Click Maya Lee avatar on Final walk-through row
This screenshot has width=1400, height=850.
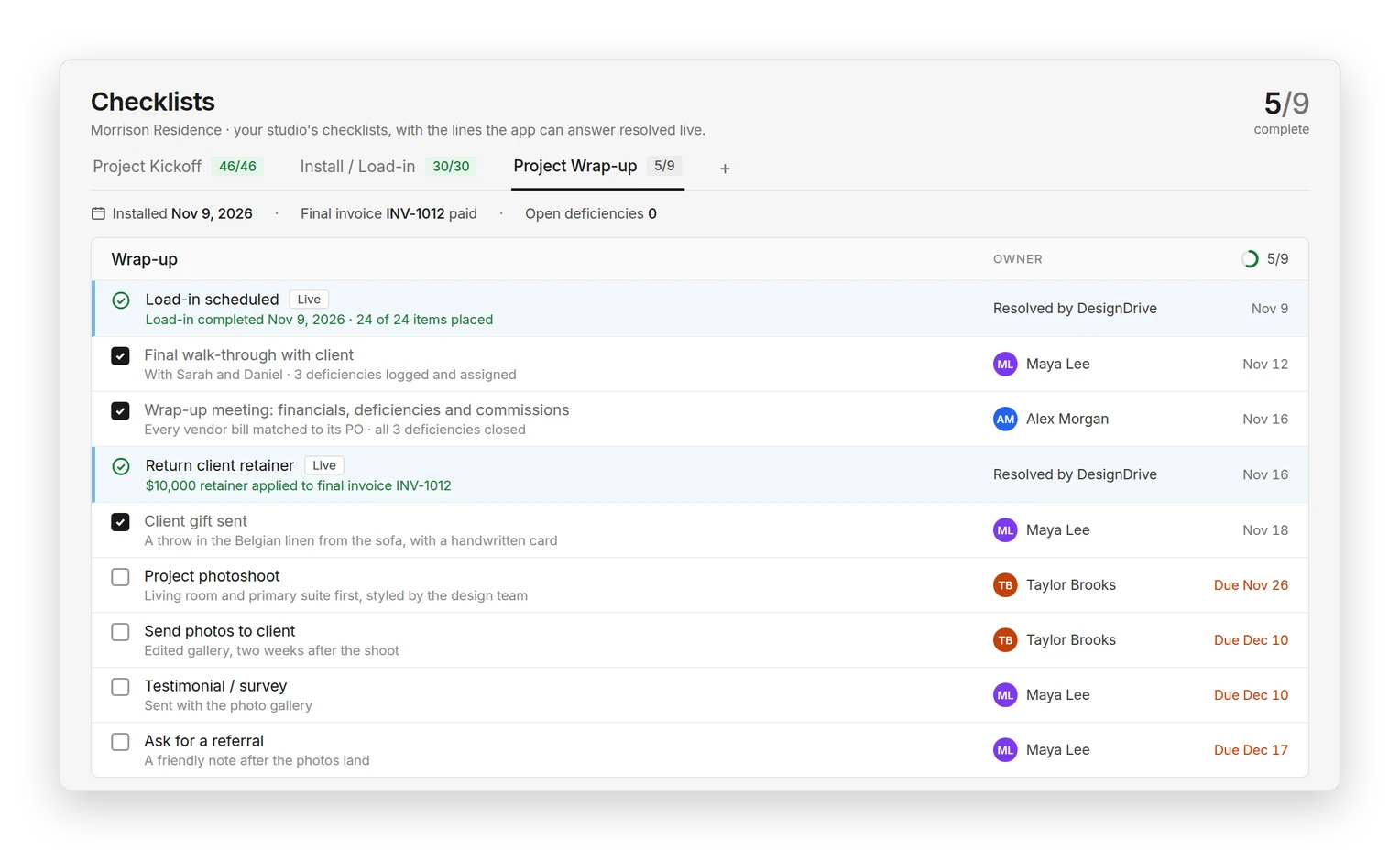[1005, 365]
